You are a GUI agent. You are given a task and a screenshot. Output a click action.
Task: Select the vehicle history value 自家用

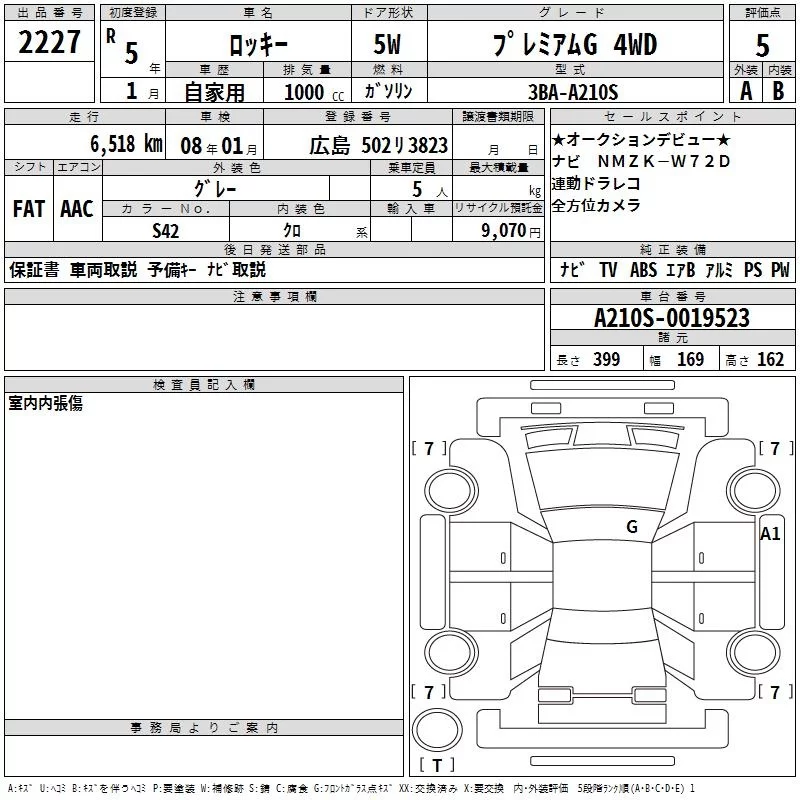tap(214, 92)
